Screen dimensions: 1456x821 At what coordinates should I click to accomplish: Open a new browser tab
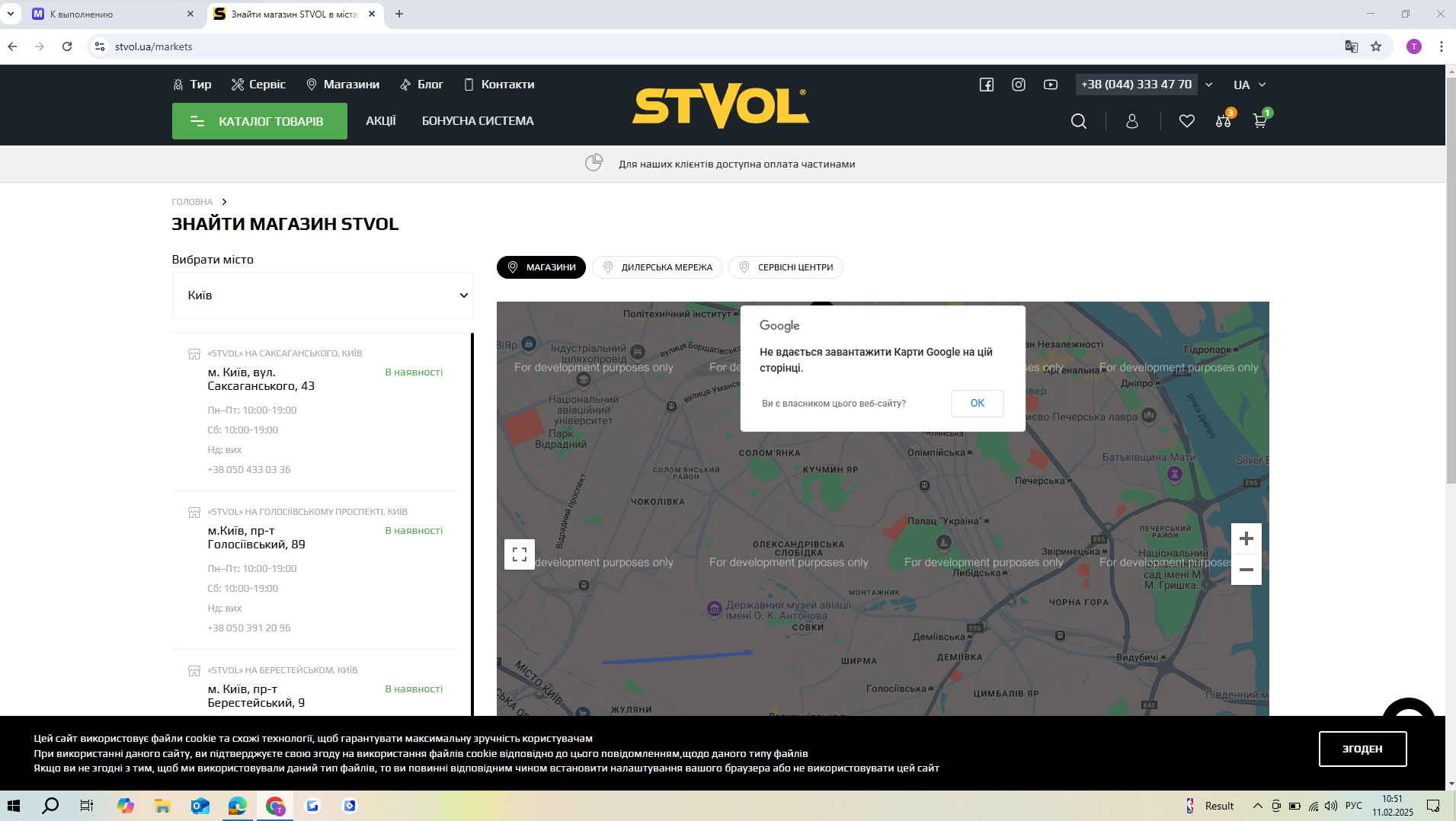pos(399,14)
